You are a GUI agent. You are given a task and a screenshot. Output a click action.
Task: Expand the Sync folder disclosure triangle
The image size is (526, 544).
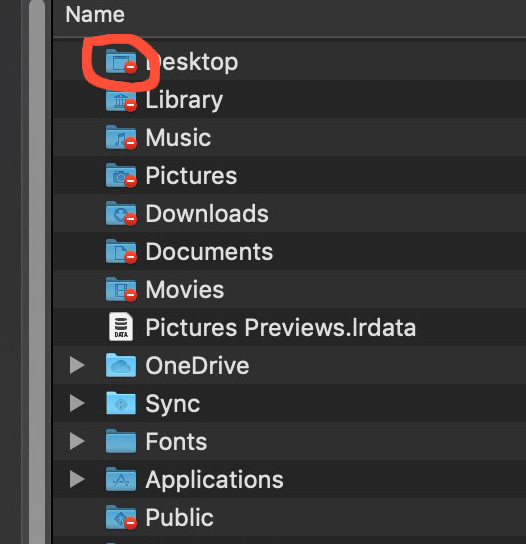[77, 403]
